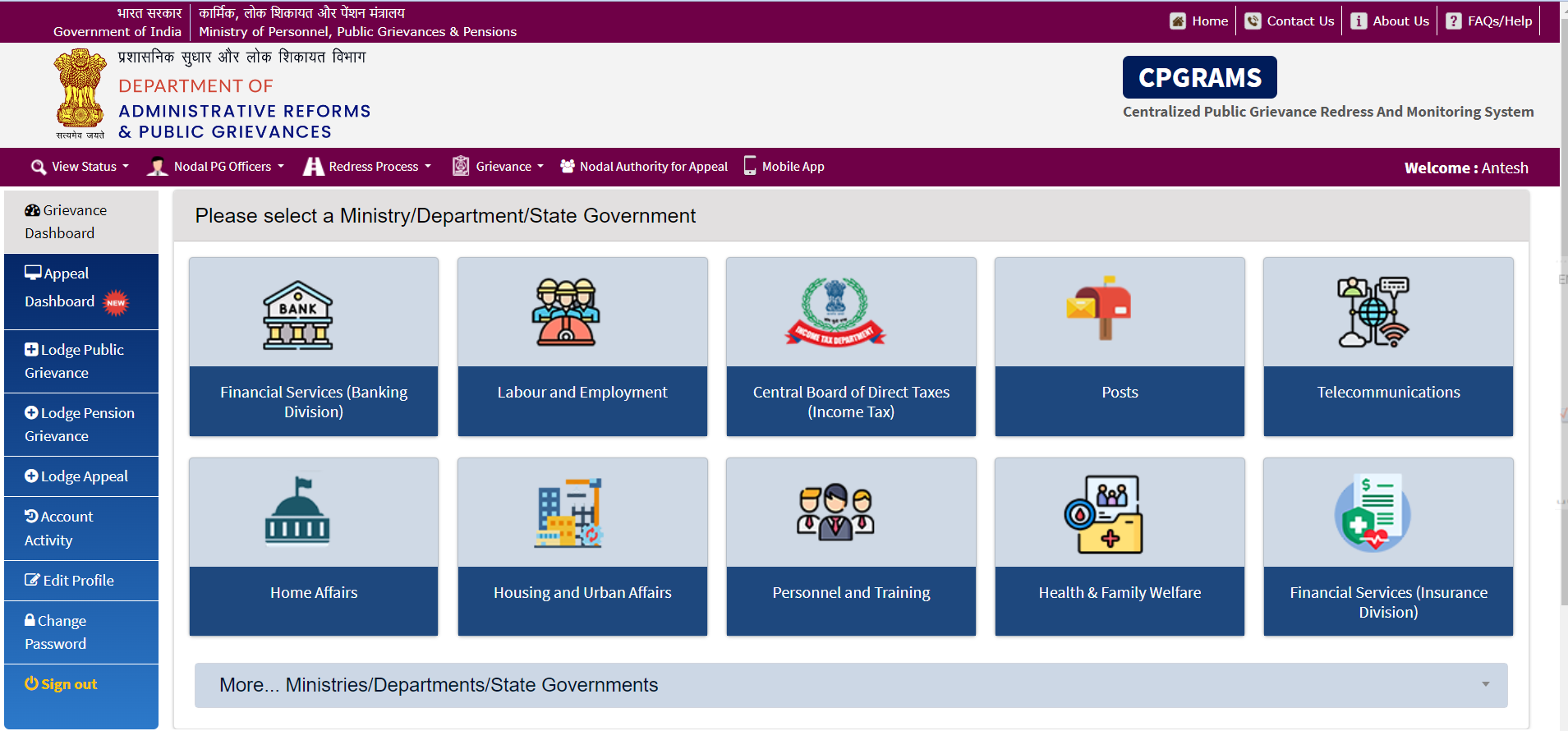Open Change Password in sidebar

tap(81, 632)
